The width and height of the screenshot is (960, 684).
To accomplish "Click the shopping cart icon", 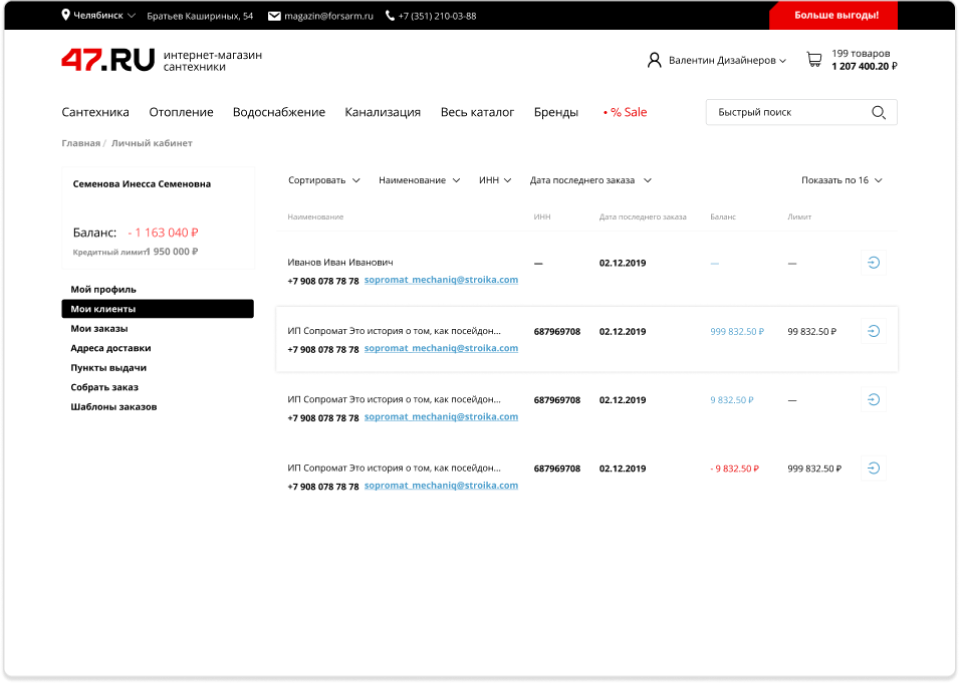I will tap(814, 60).
